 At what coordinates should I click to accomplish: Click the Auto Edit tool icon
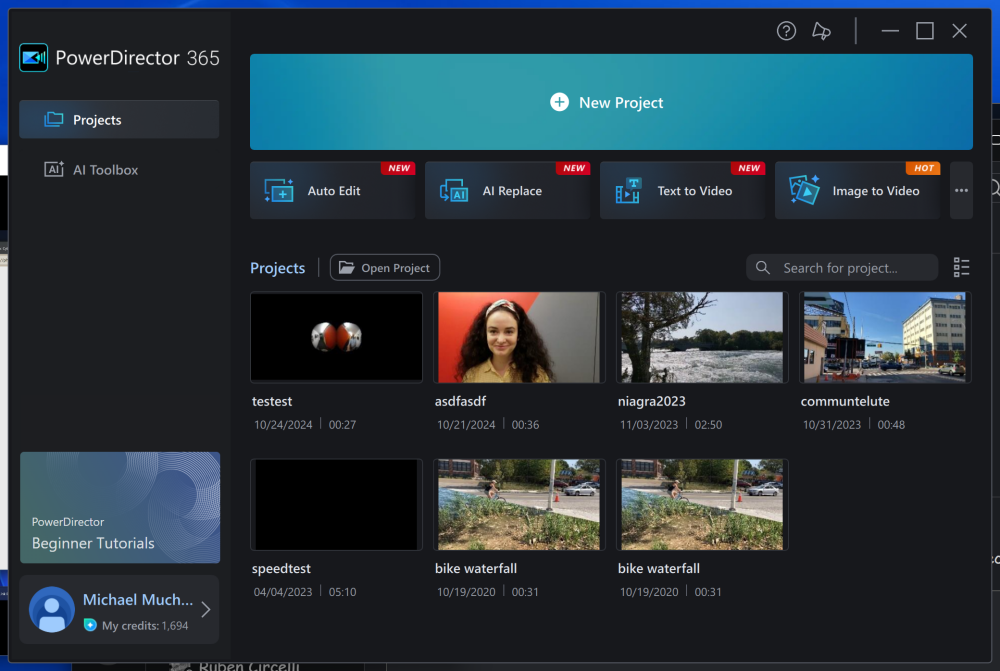click(279, 191)
